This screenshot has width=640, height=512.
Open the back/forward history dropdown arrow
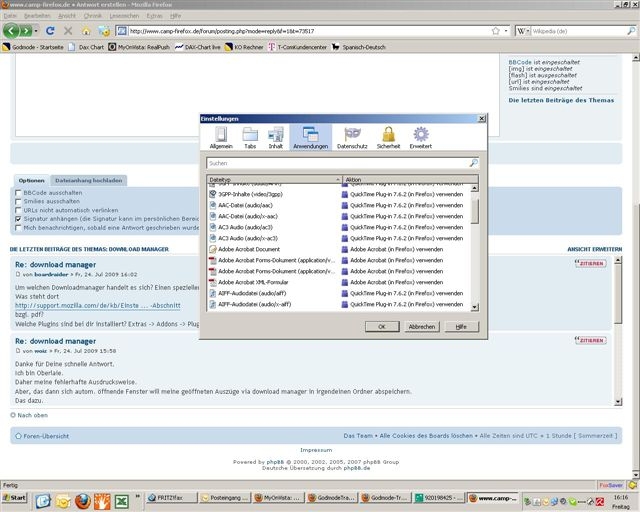[37, 31]
